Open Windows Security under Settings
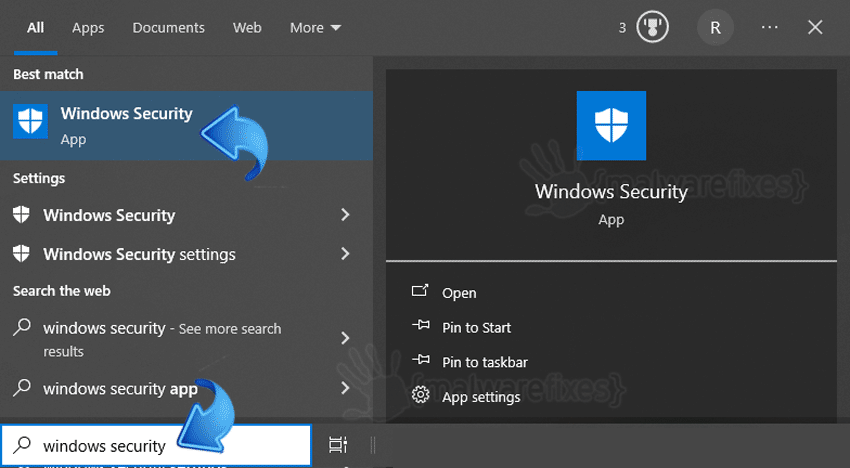Screen dimensions: 850x468 [x=186, y=215]
